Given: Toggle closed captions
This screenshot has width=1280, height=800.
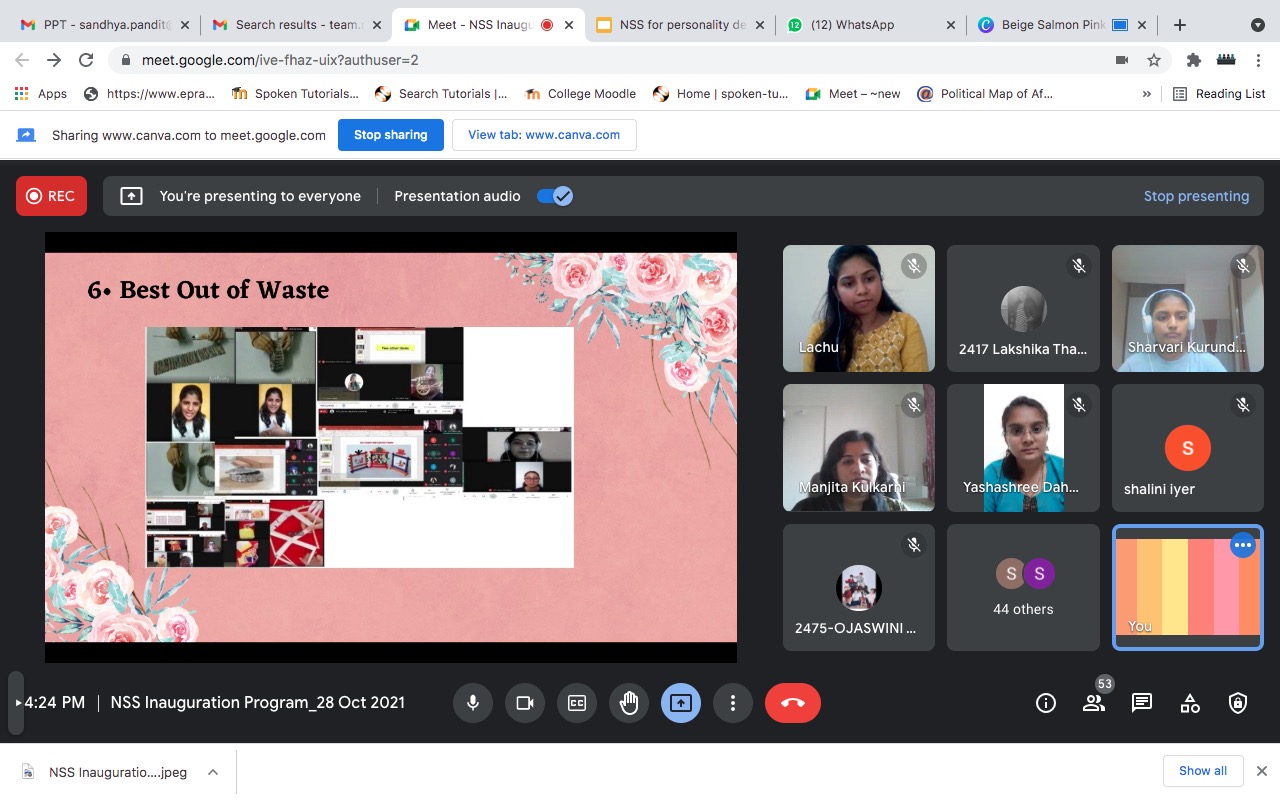Looking at the screenshot, I should 577,703.
